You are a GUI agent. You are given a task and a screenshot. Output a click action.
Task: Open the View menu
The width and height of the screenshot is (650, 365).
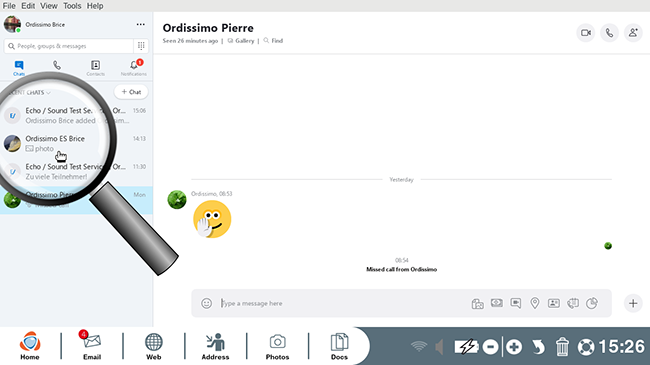(49, 6)
